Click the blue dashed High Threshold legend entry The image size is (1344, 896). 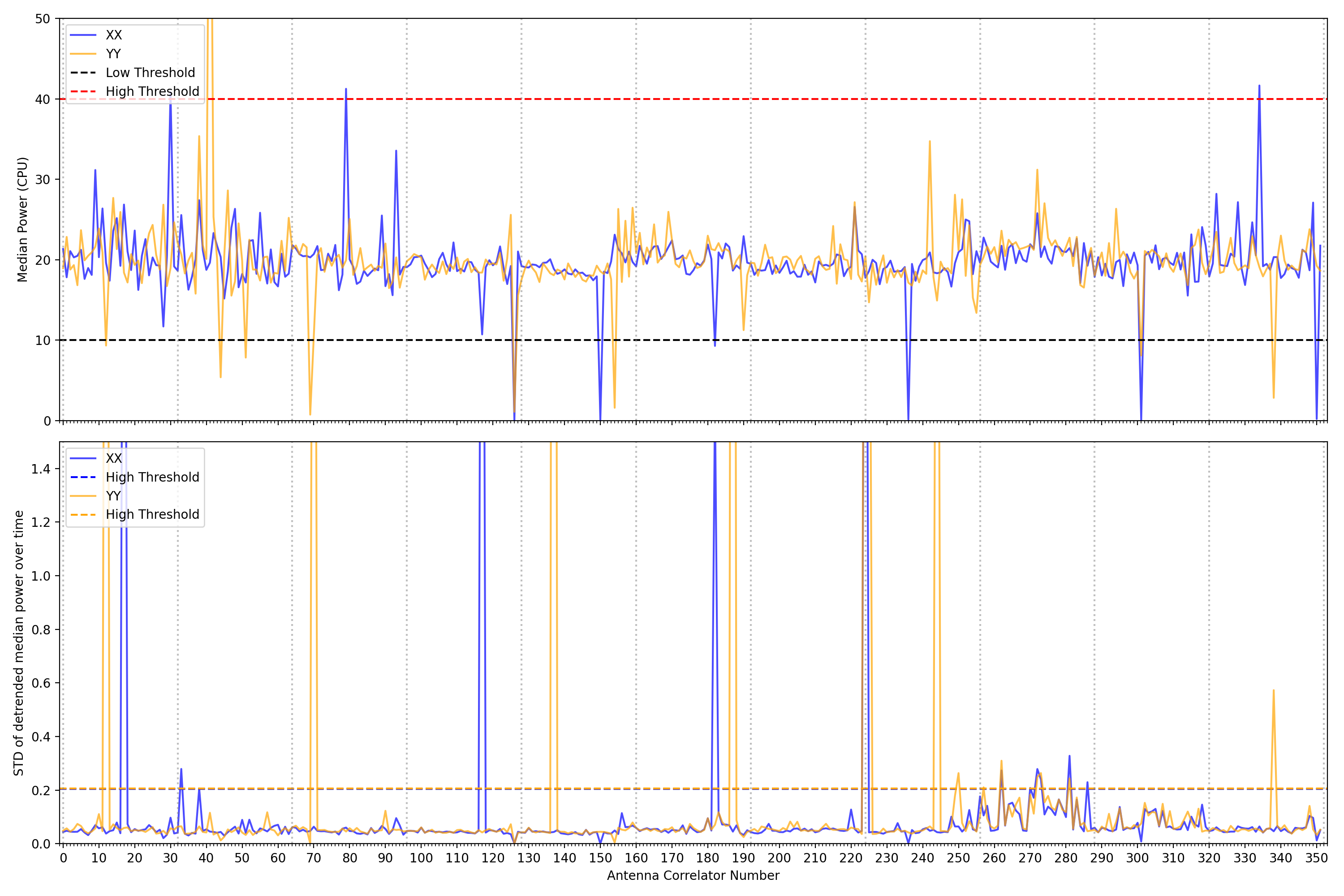tap(152, 477)
